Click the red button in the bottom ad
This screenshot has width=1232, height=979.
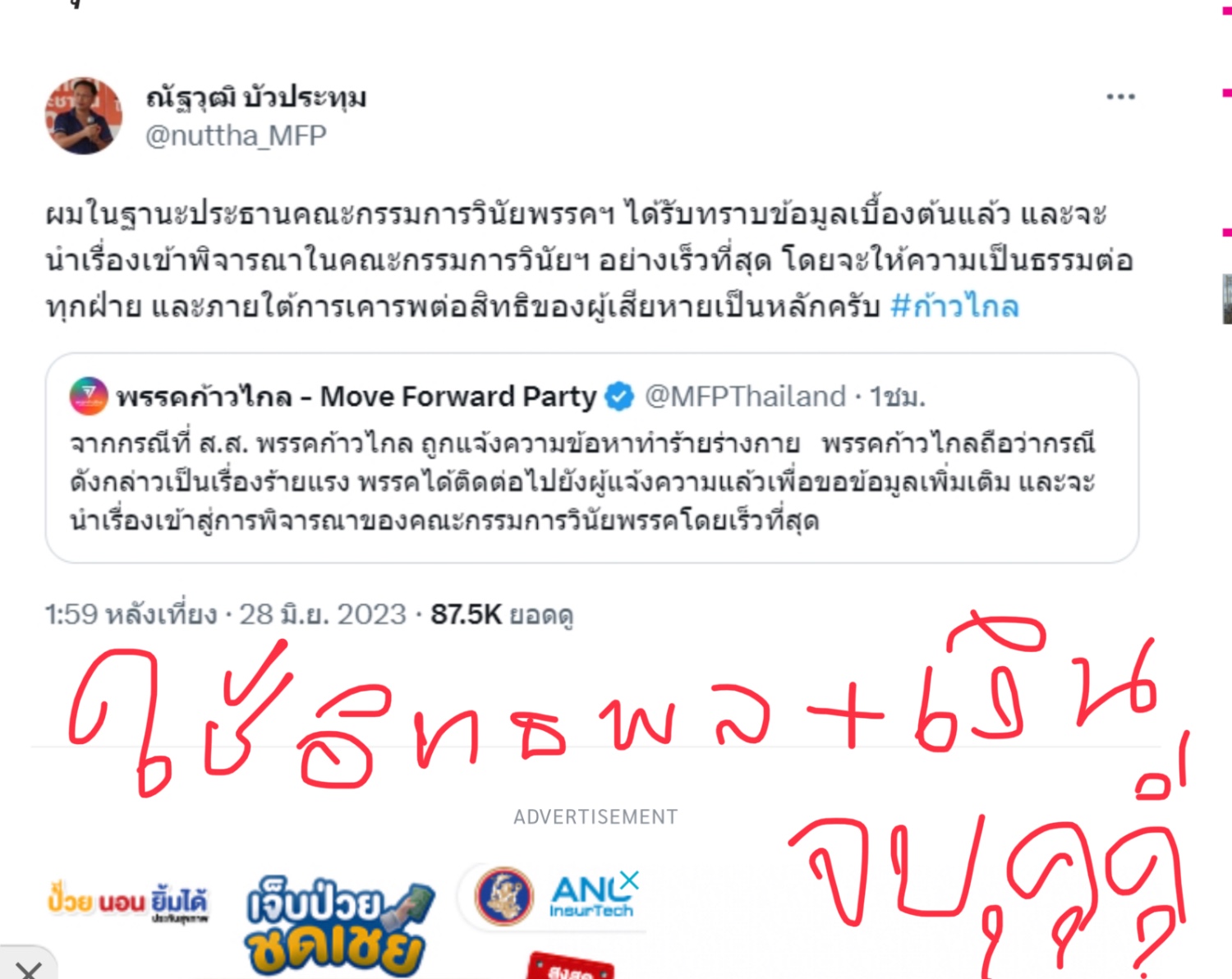point(570,967)
